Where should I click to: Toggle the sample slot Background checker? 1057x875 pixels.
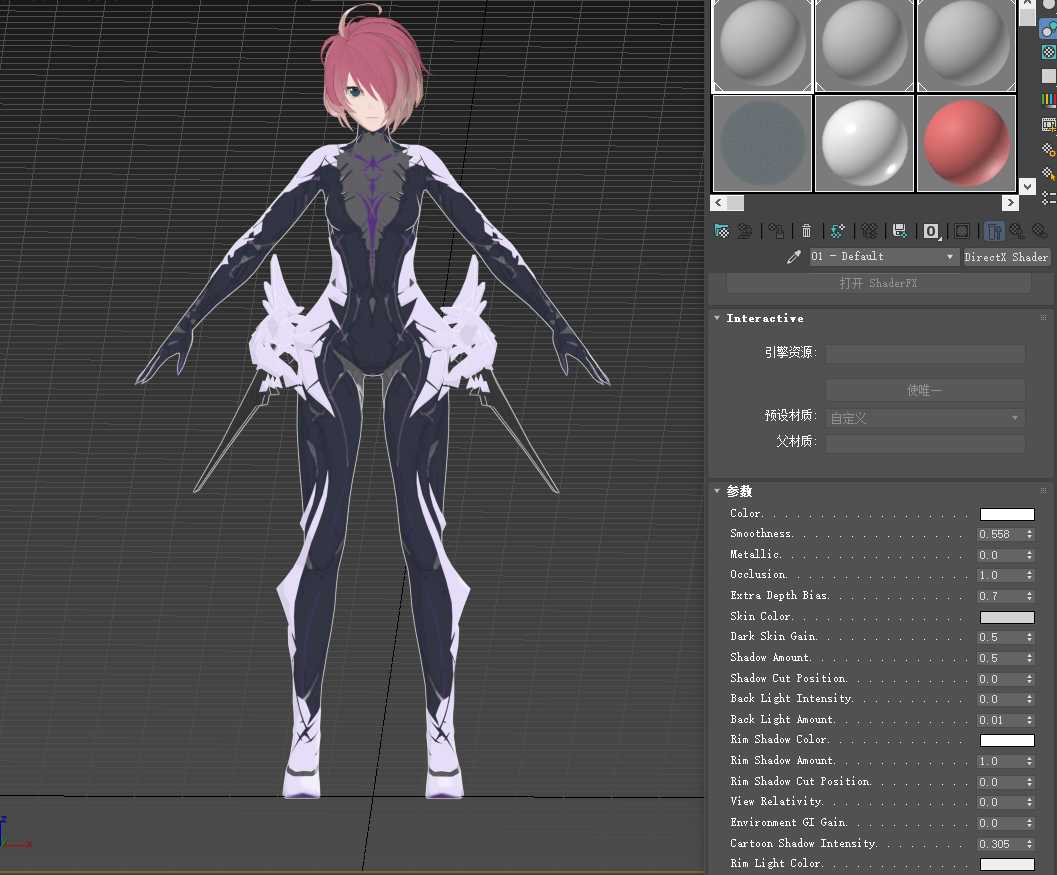point(1048,52)
